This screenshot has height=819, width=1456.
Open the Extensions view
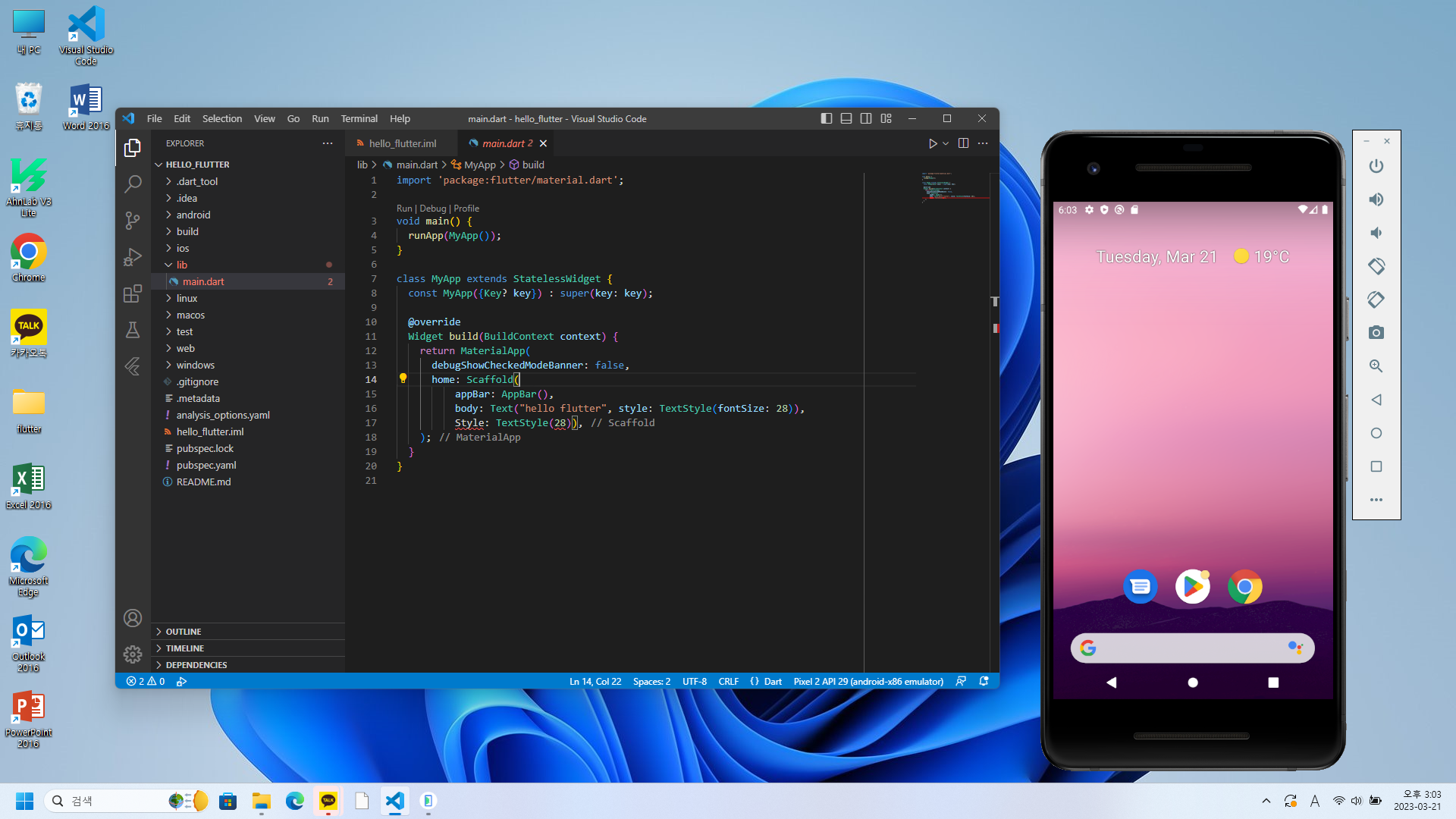click(x=133, y=293)
